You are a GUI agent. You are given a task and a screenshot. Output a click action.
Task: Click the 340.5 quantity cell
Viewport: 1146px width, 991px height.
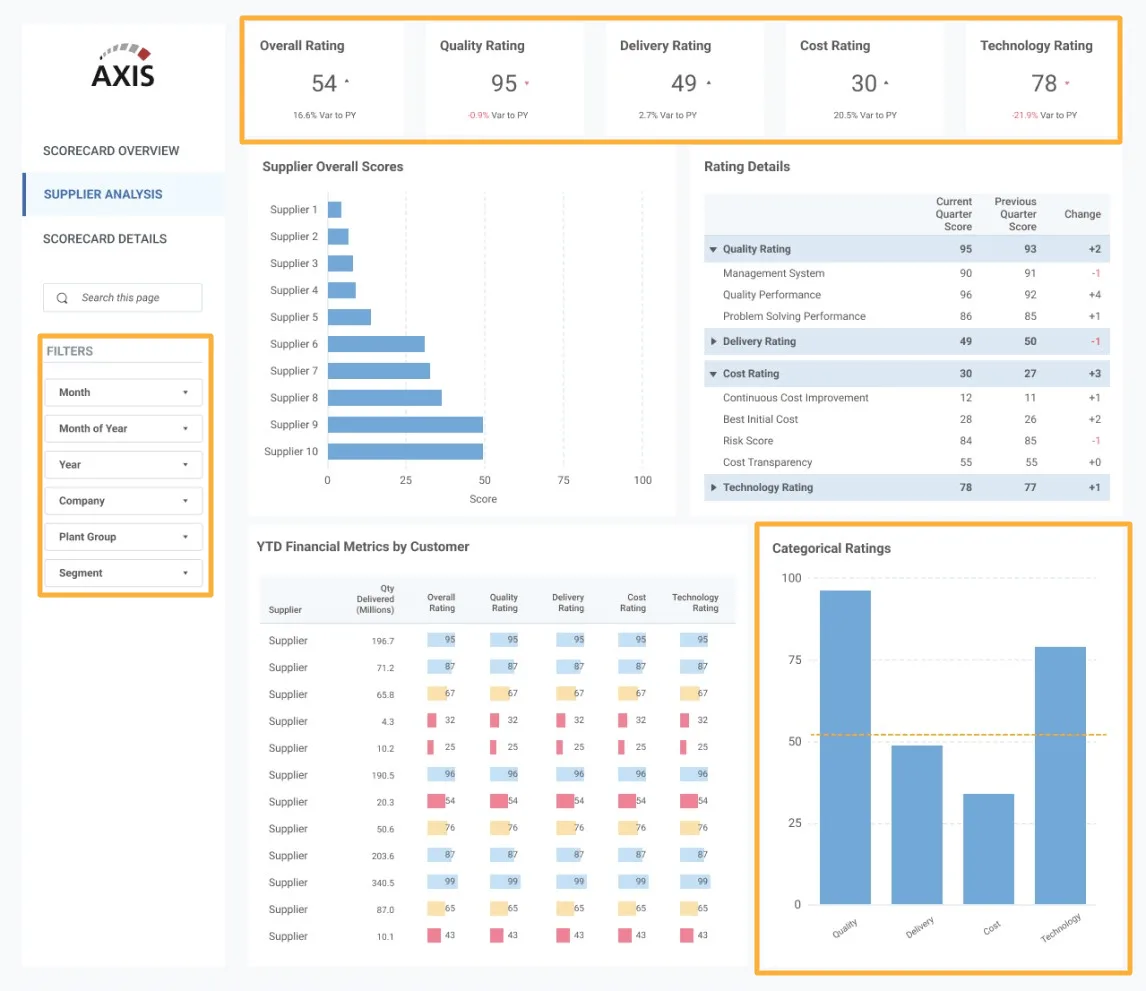point(382,883)
